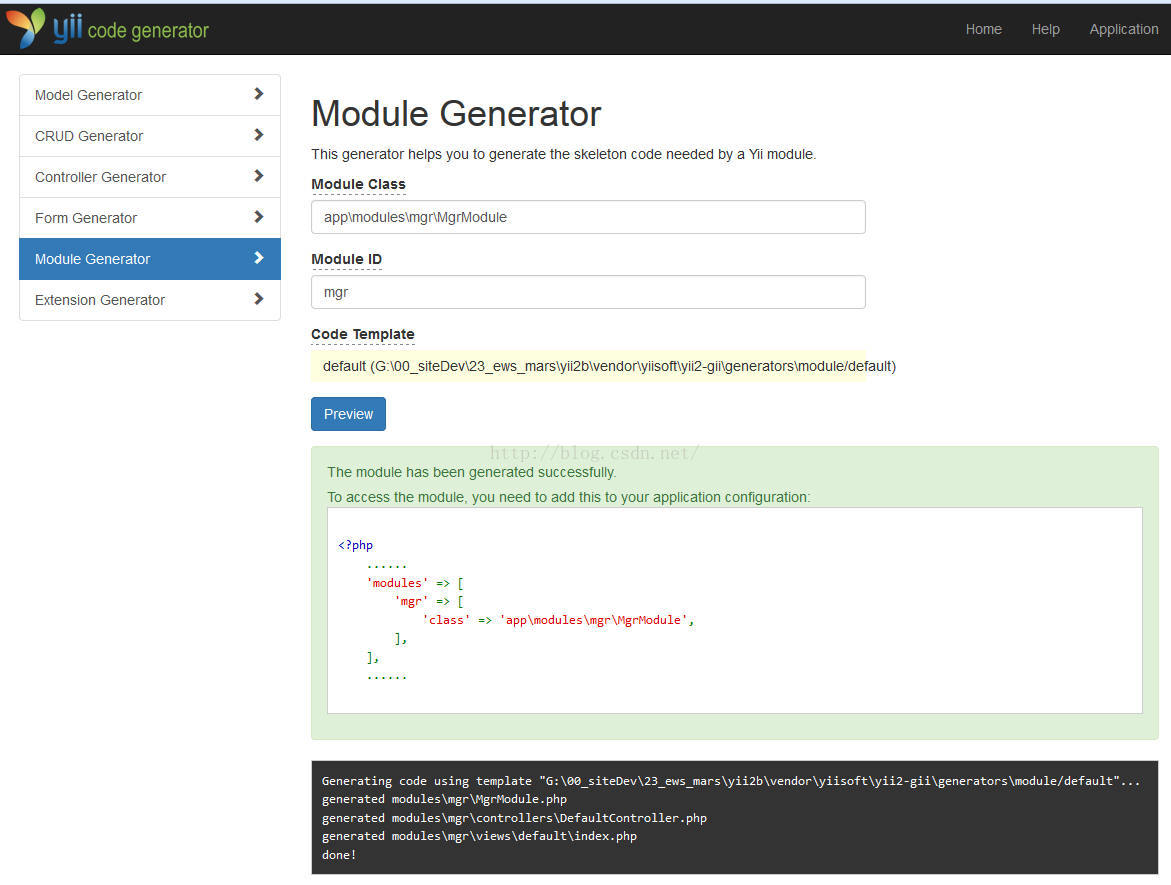Click the <?php tag in code box
The image size is (1171, 885).
coord(355,545)
